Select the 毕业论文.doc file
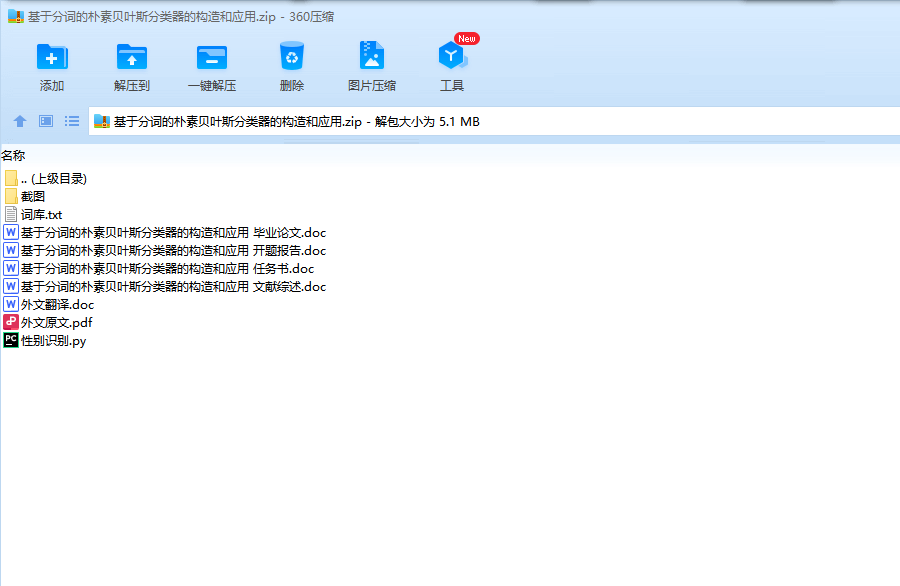 [x=165, y=232]
